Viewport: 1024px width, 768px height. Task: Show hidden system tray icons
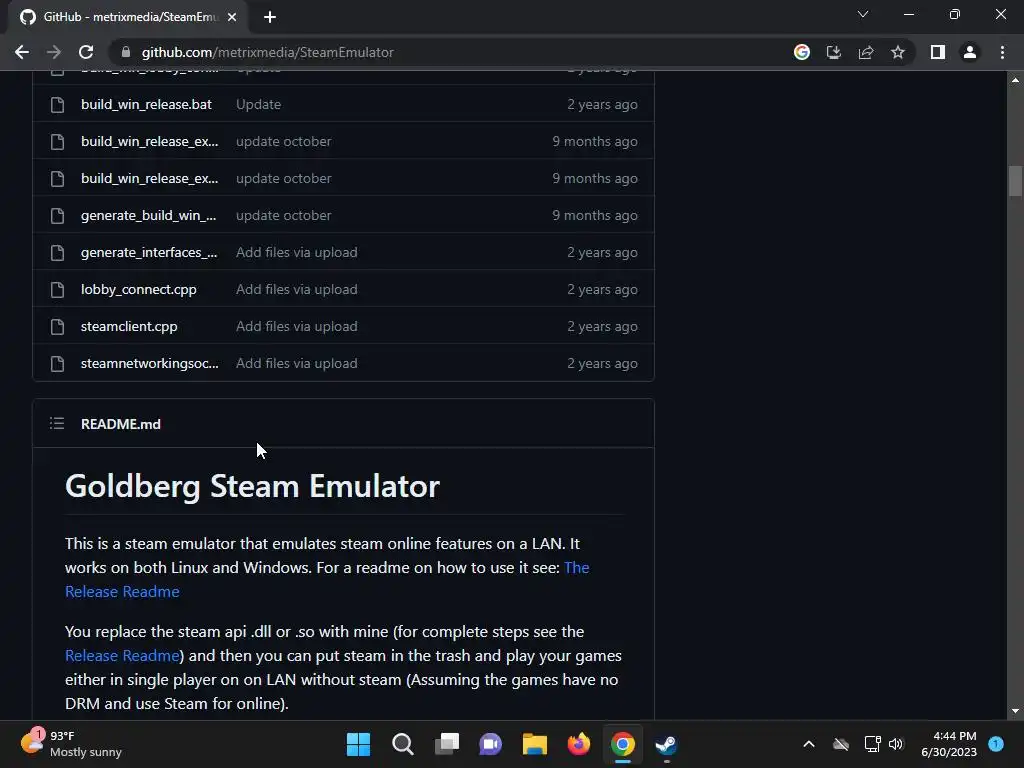808,744
